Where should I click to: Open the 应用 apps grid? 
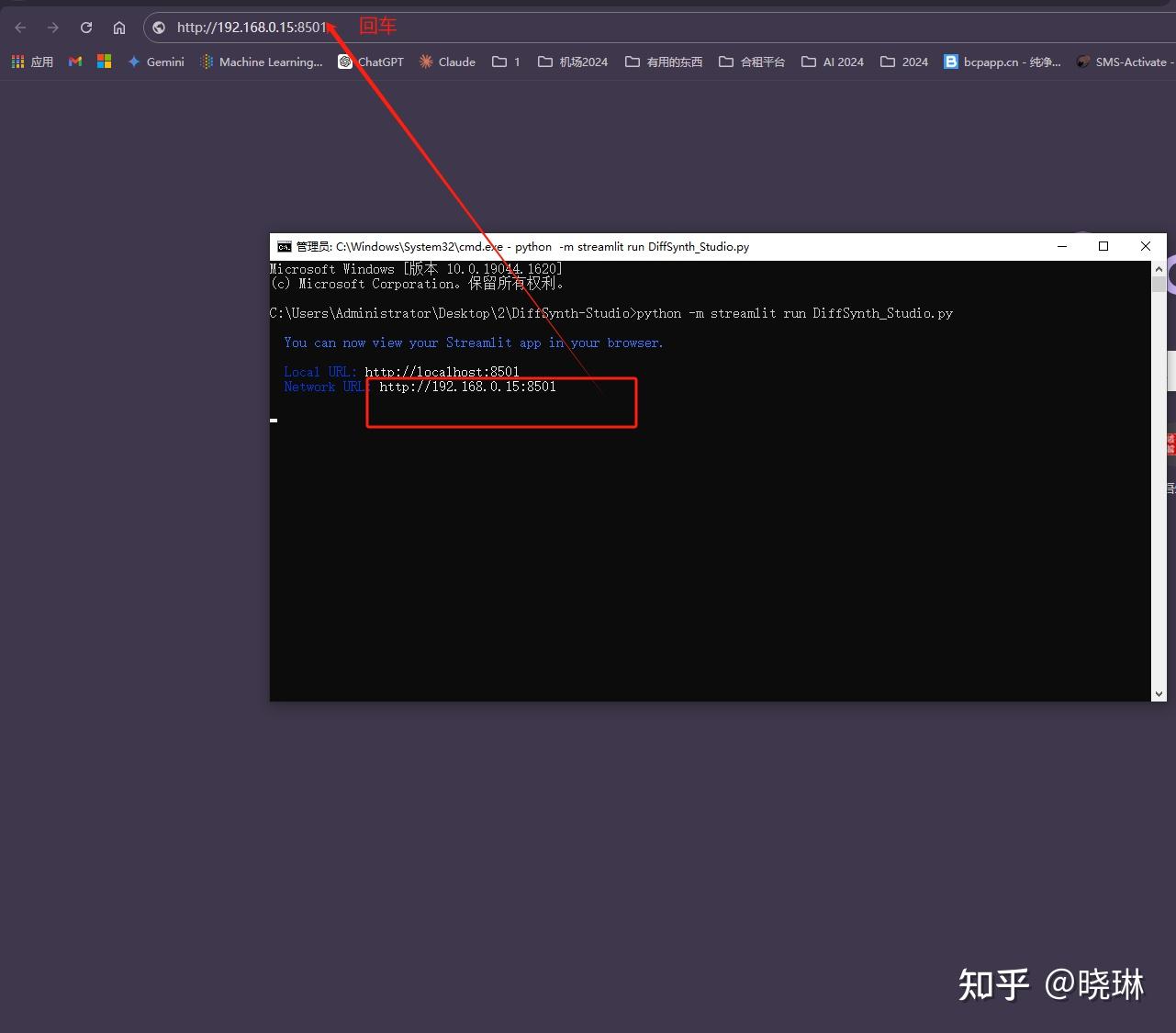(31, 62)
